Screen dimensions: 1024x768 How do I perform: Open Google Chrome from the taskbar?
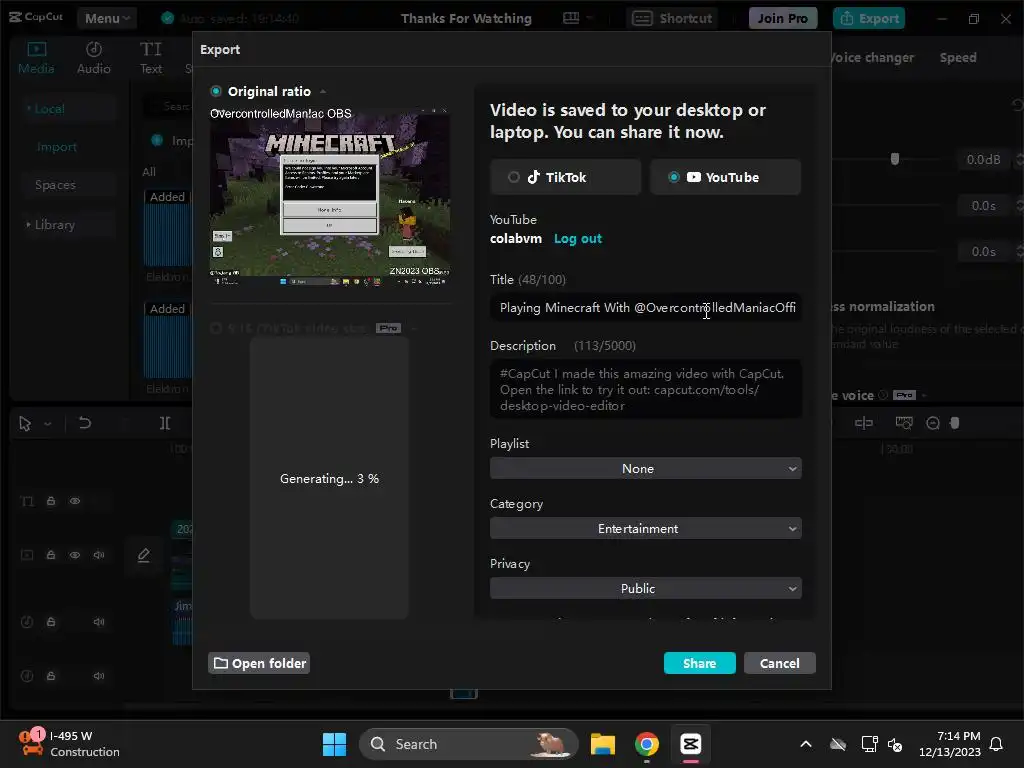pyautogui.click(x=647, y=744)
